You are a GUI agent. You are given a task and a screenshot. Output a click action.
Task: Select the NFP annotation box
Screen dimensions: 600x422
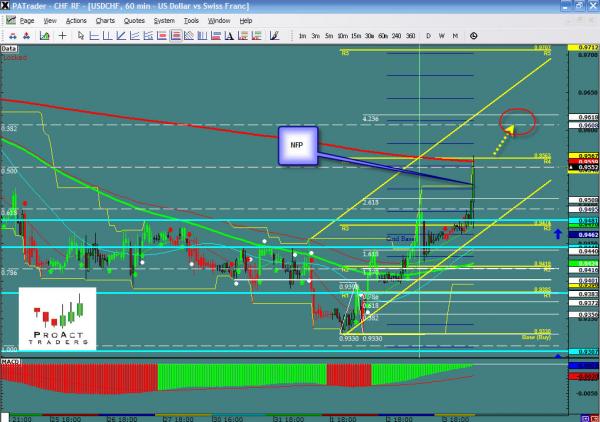(297, 144)
